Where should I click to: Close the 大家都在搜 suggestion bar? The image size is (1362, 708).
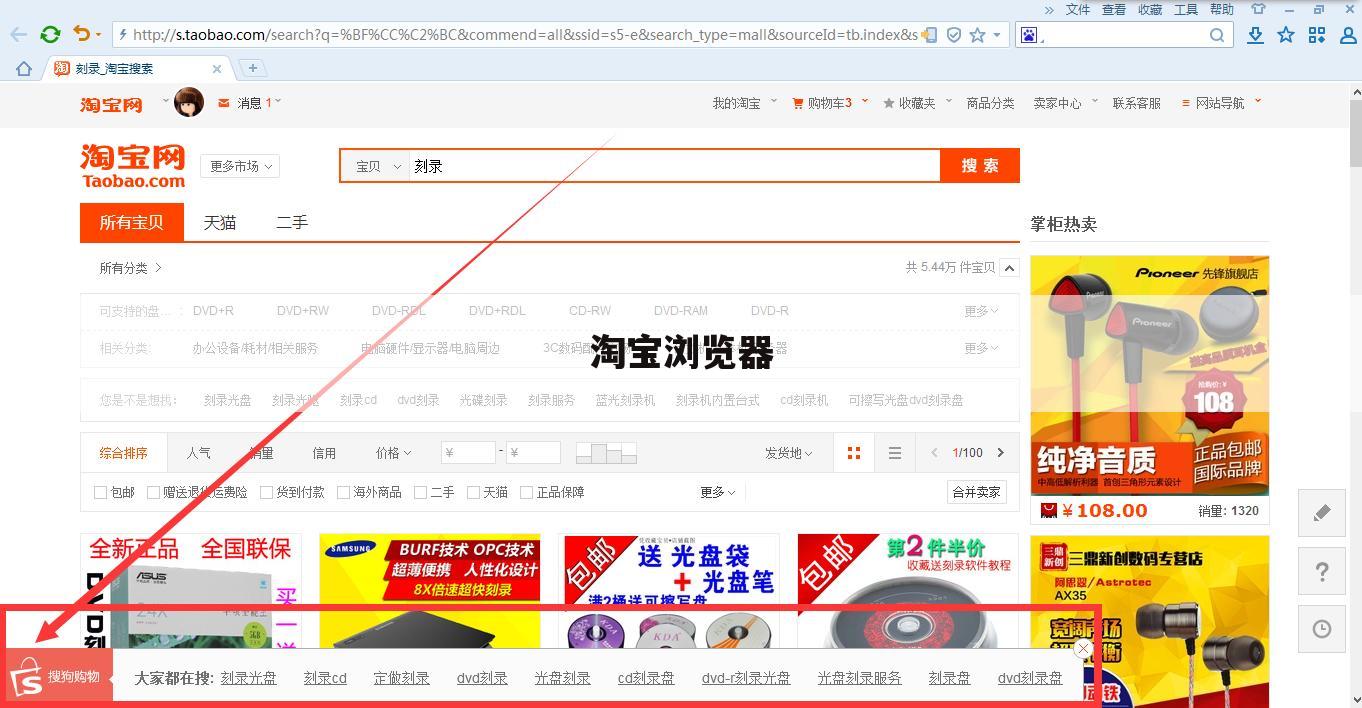[1083, 649]
